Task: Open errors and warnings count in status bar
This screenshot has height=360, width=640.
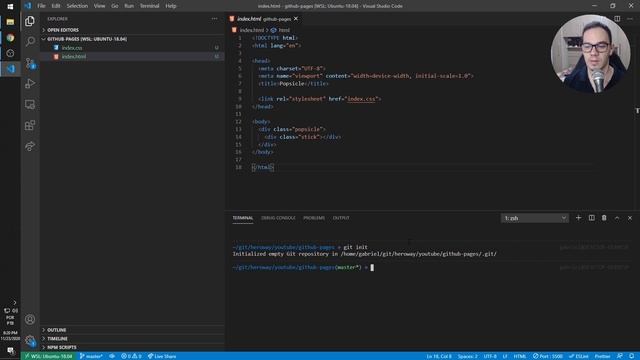Action: click(x=131, y=356)
